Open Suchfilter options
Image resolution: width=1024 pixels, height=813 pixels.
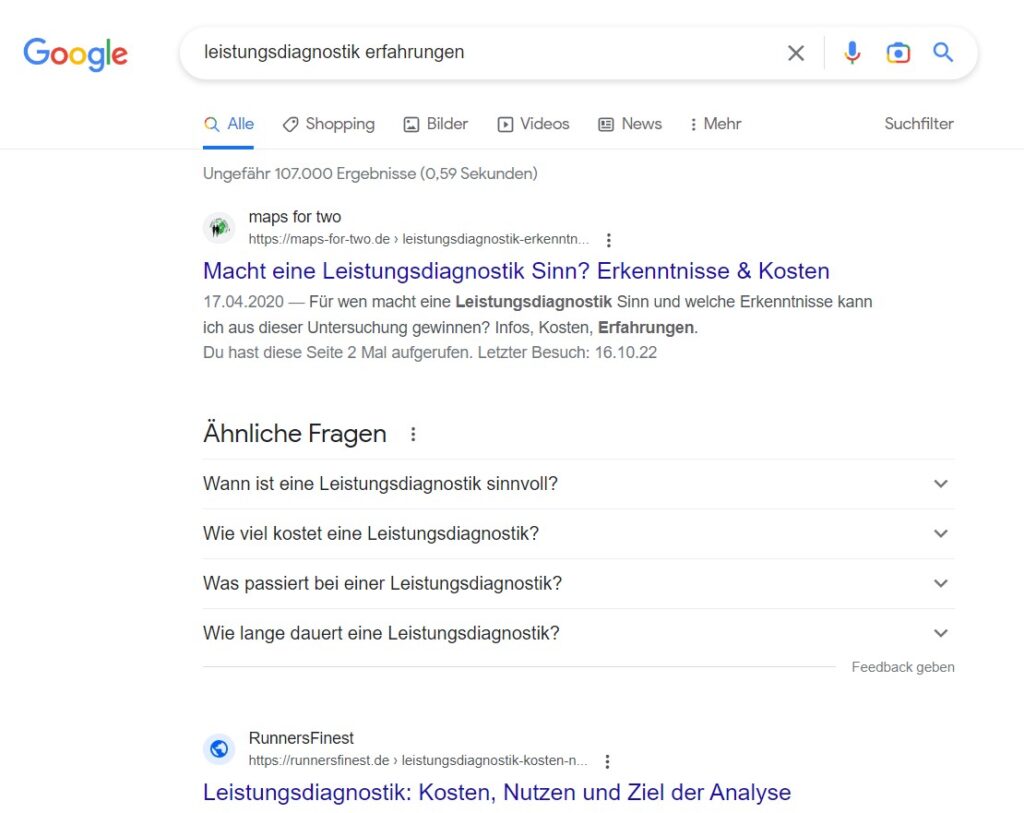point(919,123)
